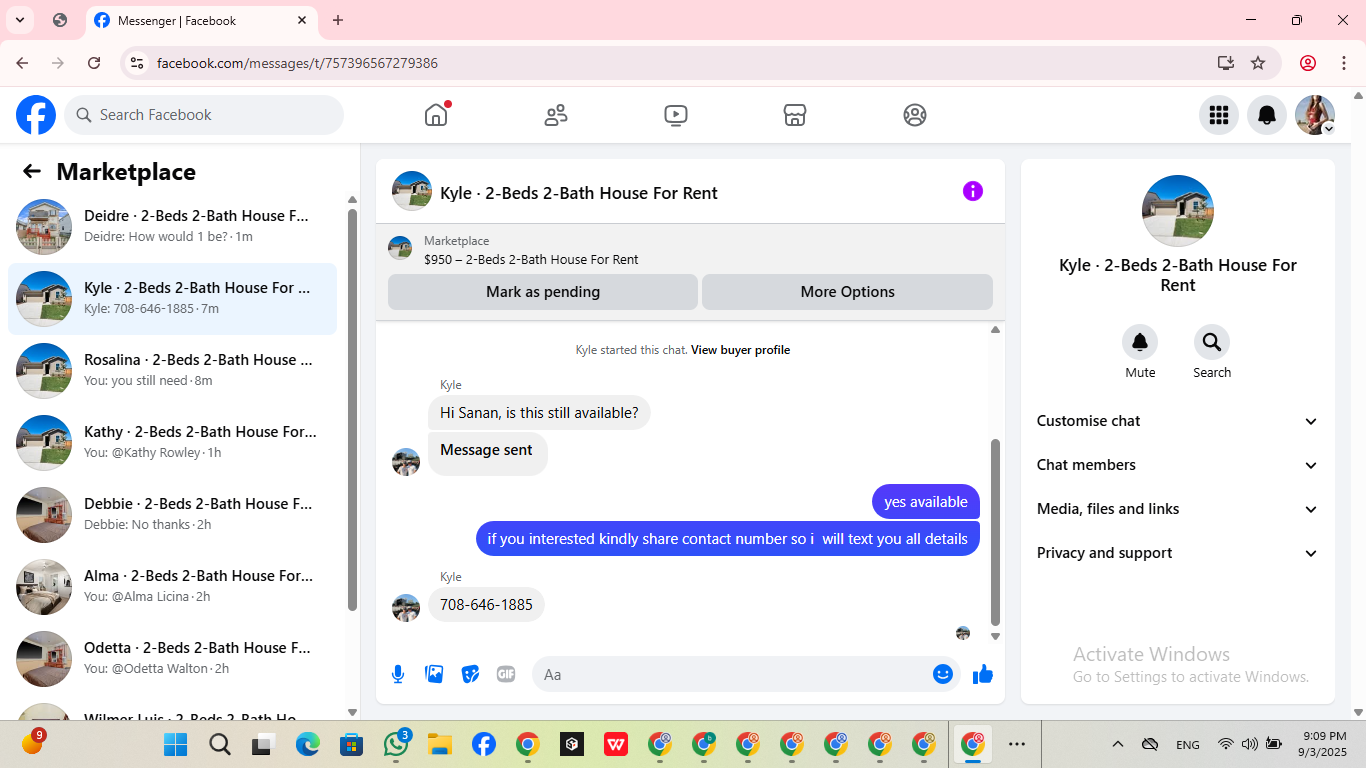This screenshot has height=768, width=1366.
Task: Open Kathy's conversation in the list
Action: 172,443
